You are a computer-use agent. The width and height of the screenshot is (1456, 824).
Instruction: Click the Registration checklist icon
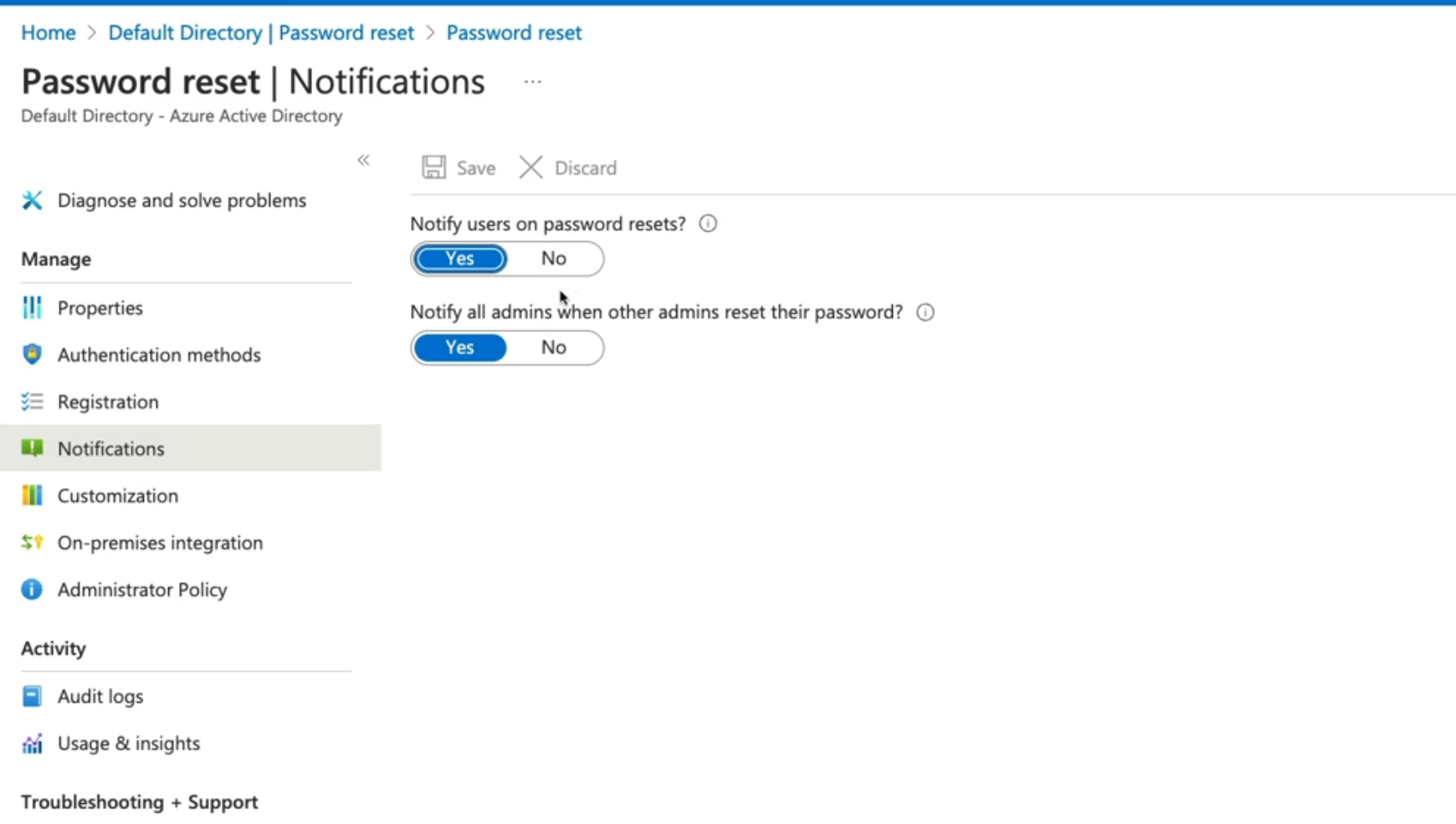32,402
